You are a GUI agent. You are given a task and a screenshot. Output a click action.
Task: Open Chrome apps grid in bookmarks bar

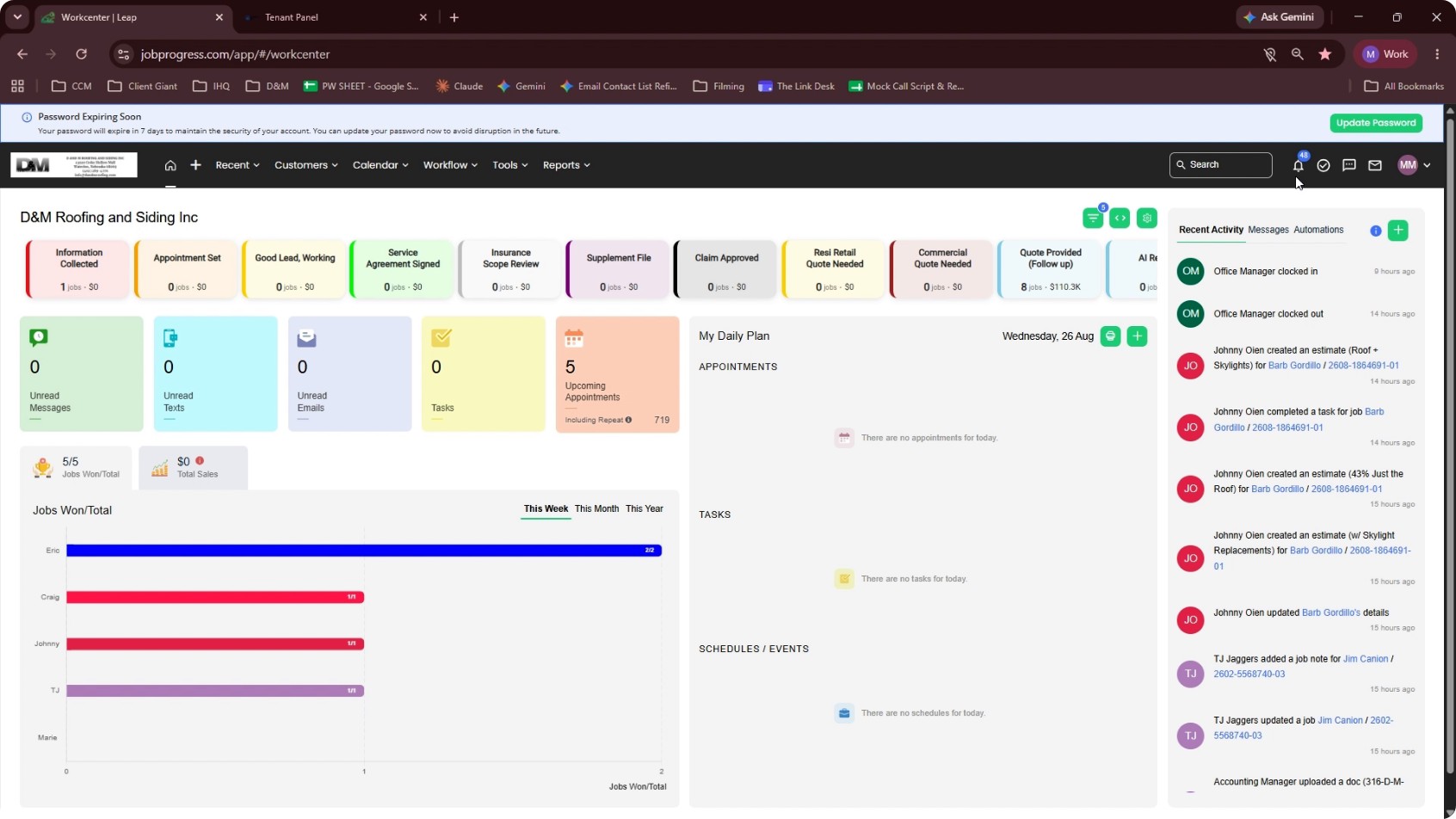17,86
